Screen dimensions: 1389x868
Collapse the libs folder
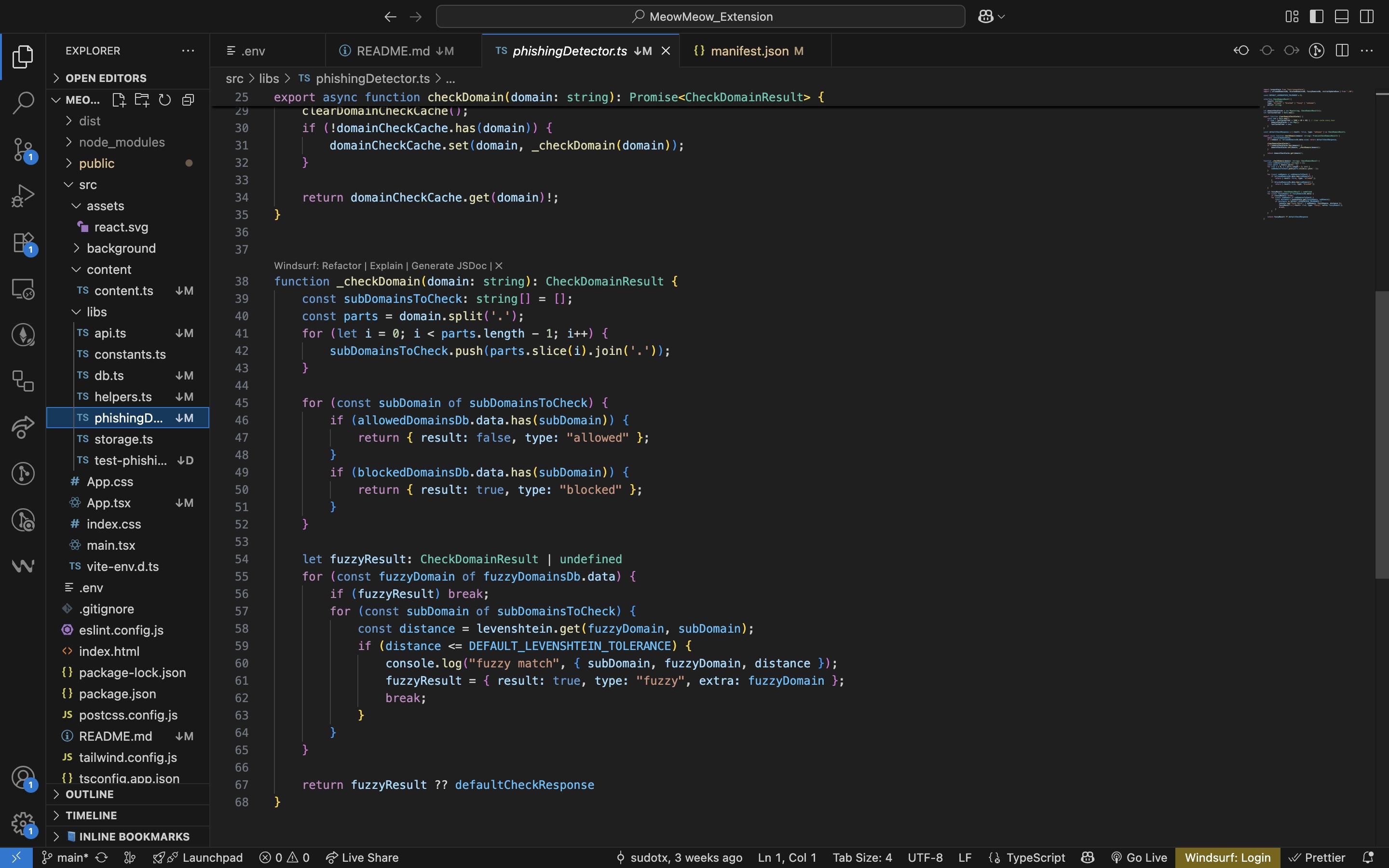click(x=96, y=312)
